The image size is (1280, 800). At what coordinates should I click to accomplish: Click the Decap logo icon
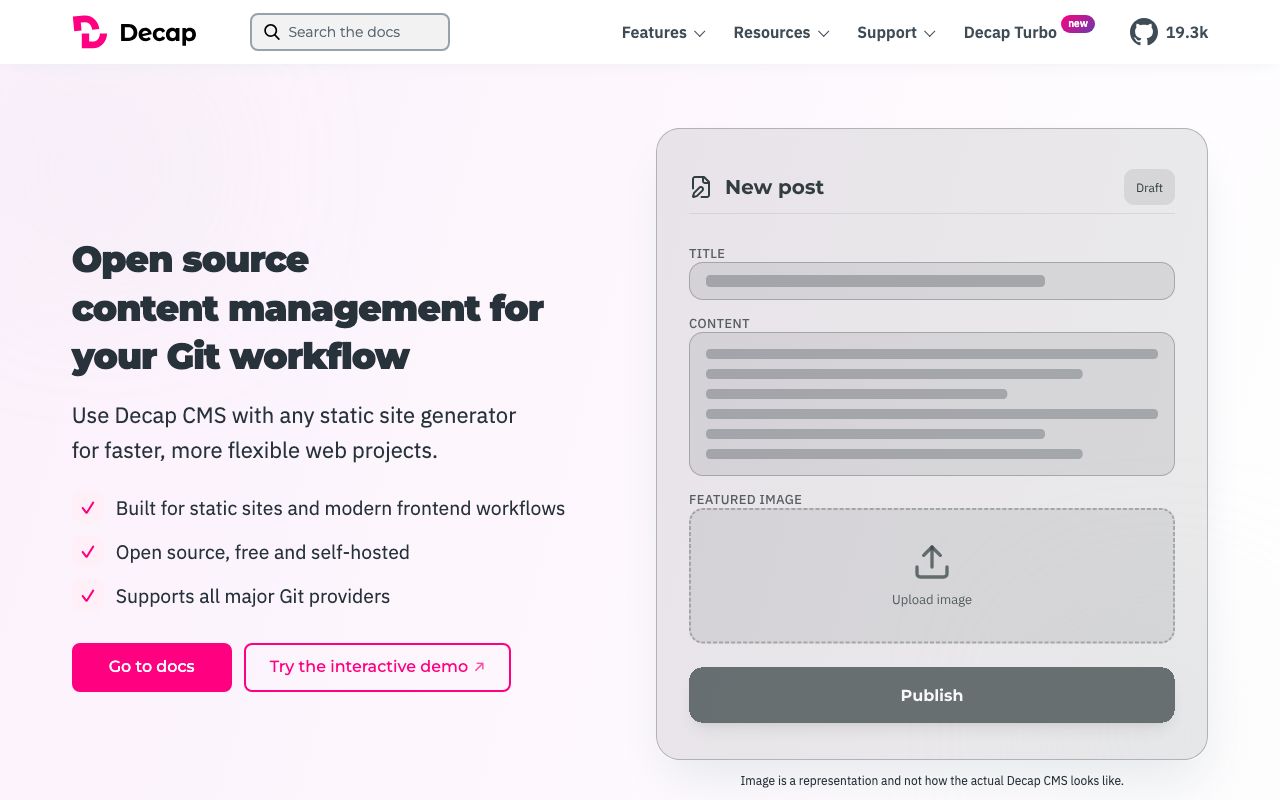[89, 32]
